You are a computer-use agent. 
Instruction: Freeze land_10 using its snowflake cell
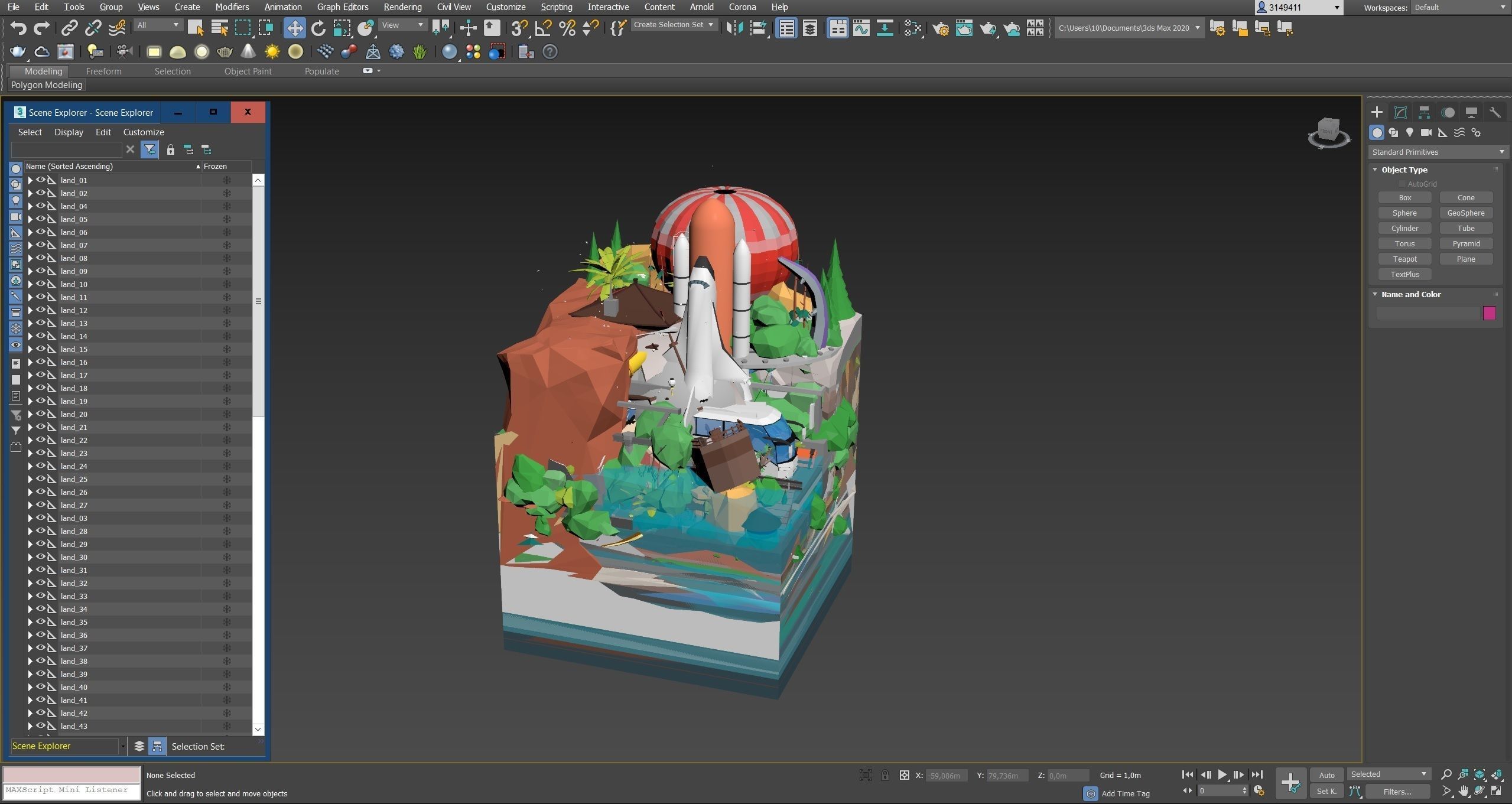tap(226, 284)
